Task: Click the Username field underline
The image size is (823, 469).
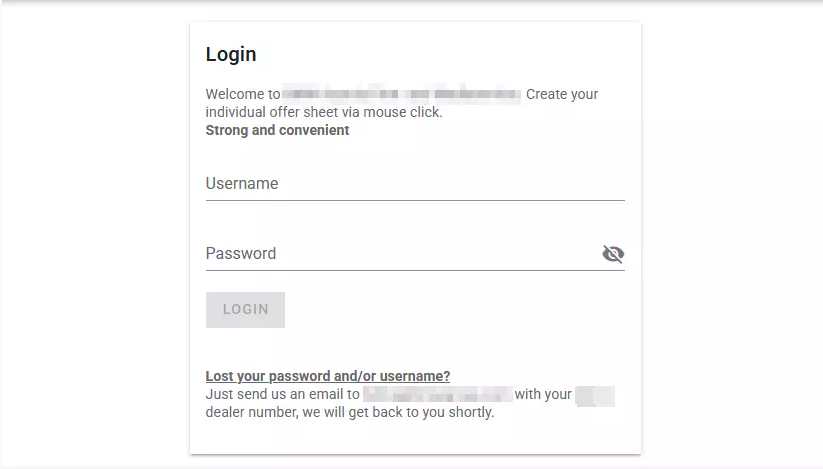Action: [x=415, y=200]
